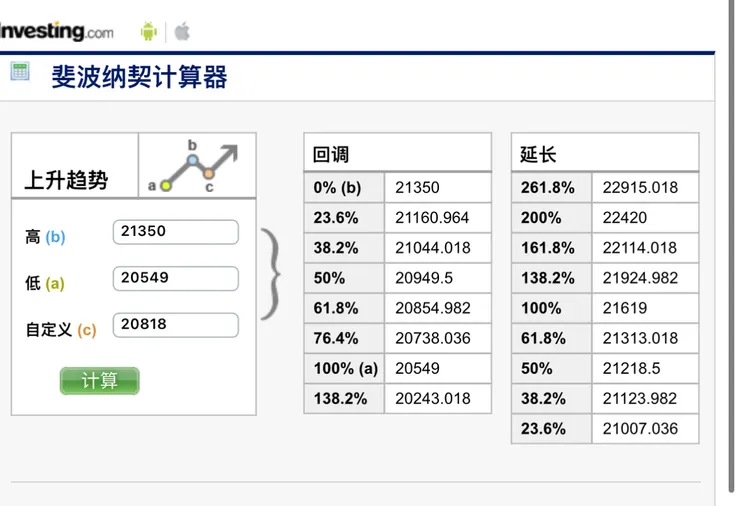740x506 pixels.
Task: Click extension value 21924.982
Action: 640,278
